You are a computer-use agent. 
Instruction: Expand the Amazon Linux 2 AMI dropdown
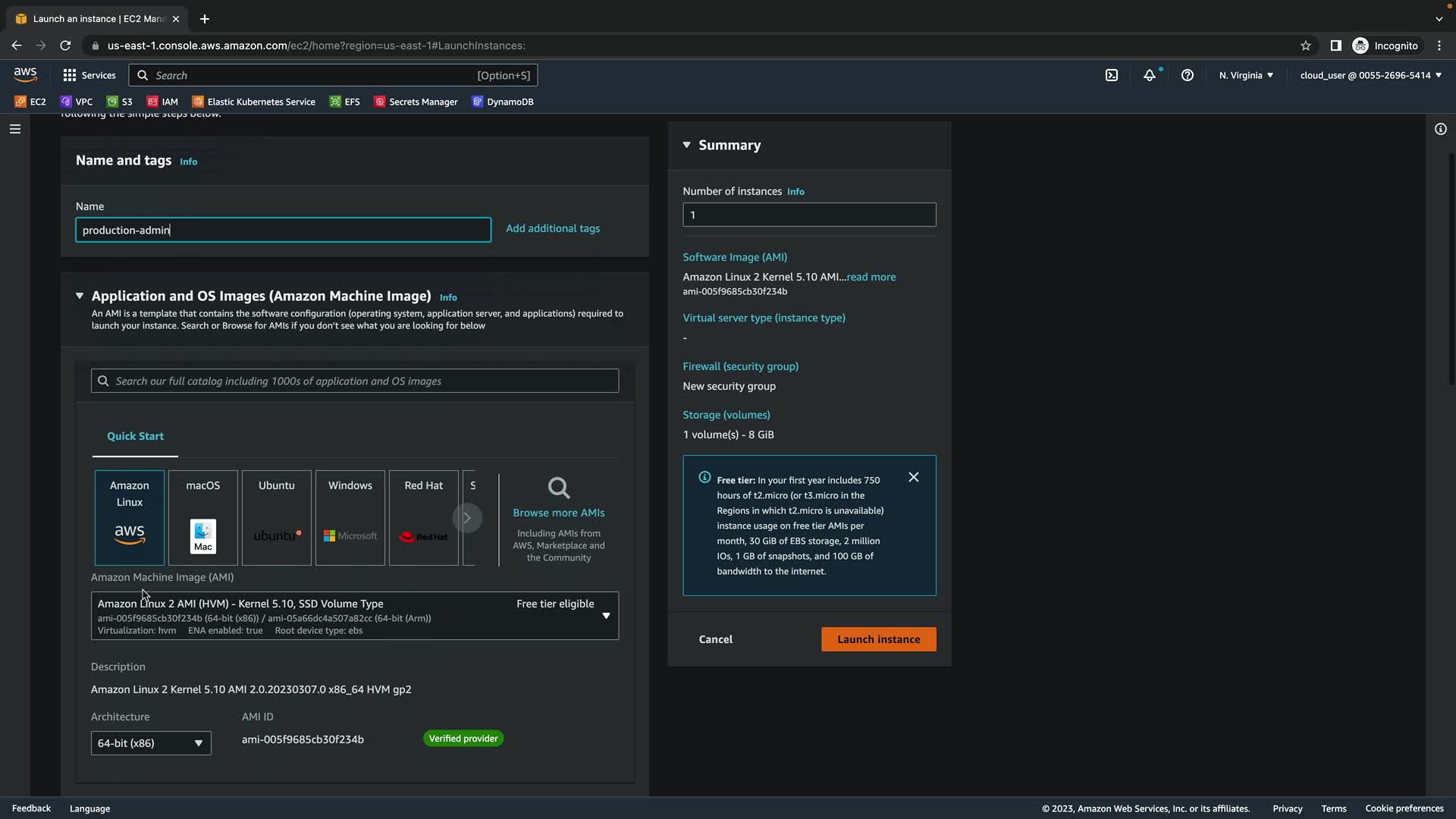pos(605,616)
